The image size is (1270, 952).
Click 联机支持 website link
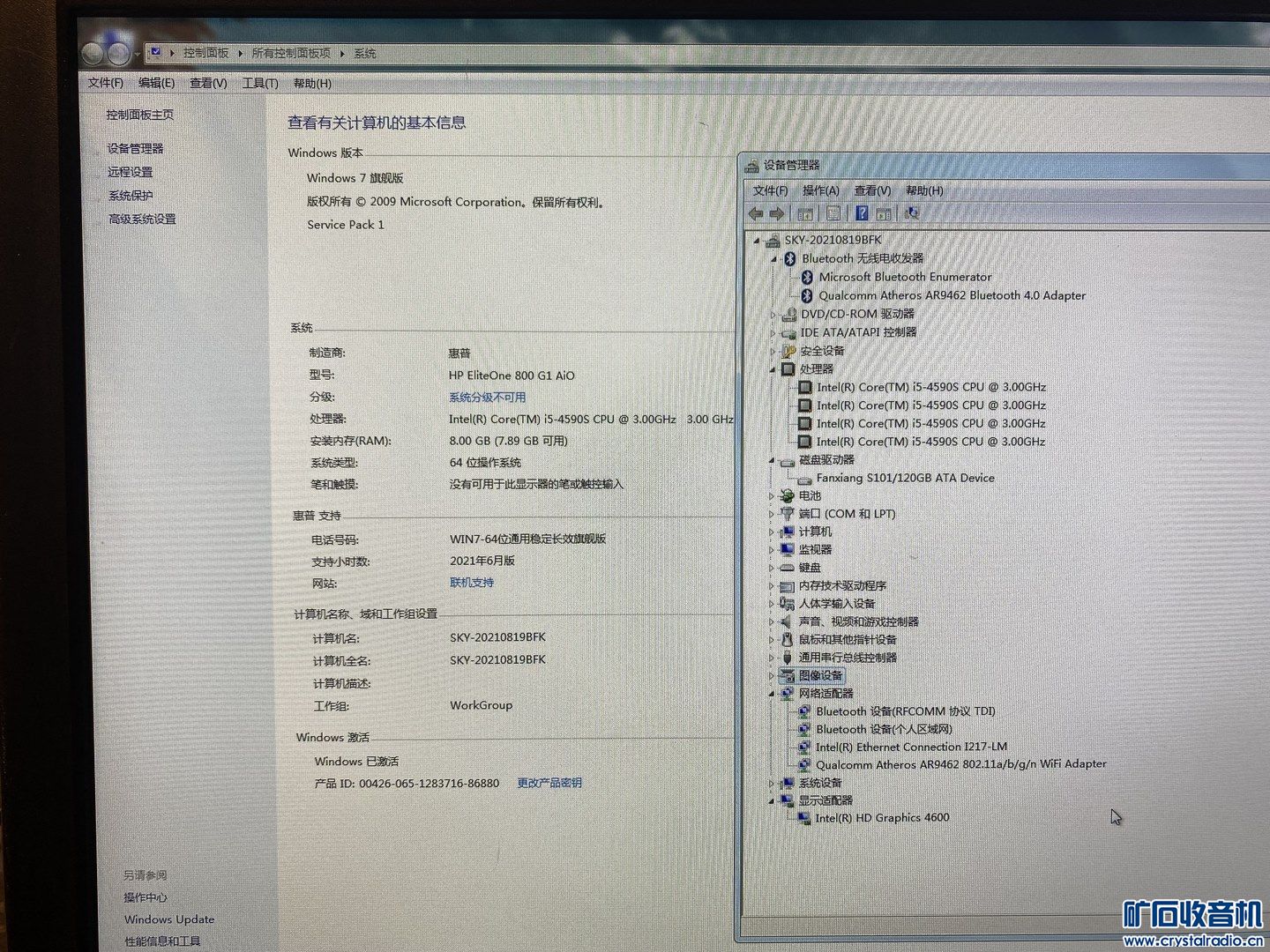tap(472, 583)
